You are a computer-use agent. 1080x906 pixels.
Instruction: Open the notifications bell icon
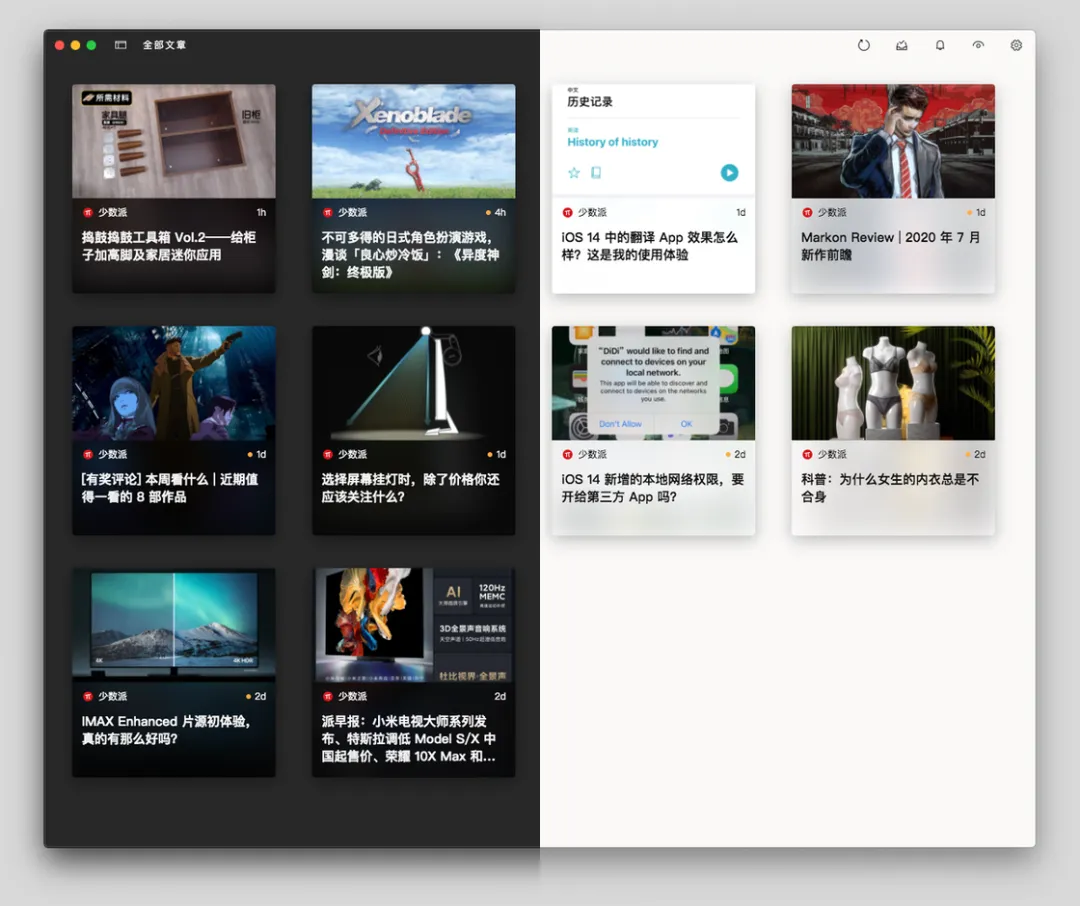pyautogui.click(x=940, y=45)
